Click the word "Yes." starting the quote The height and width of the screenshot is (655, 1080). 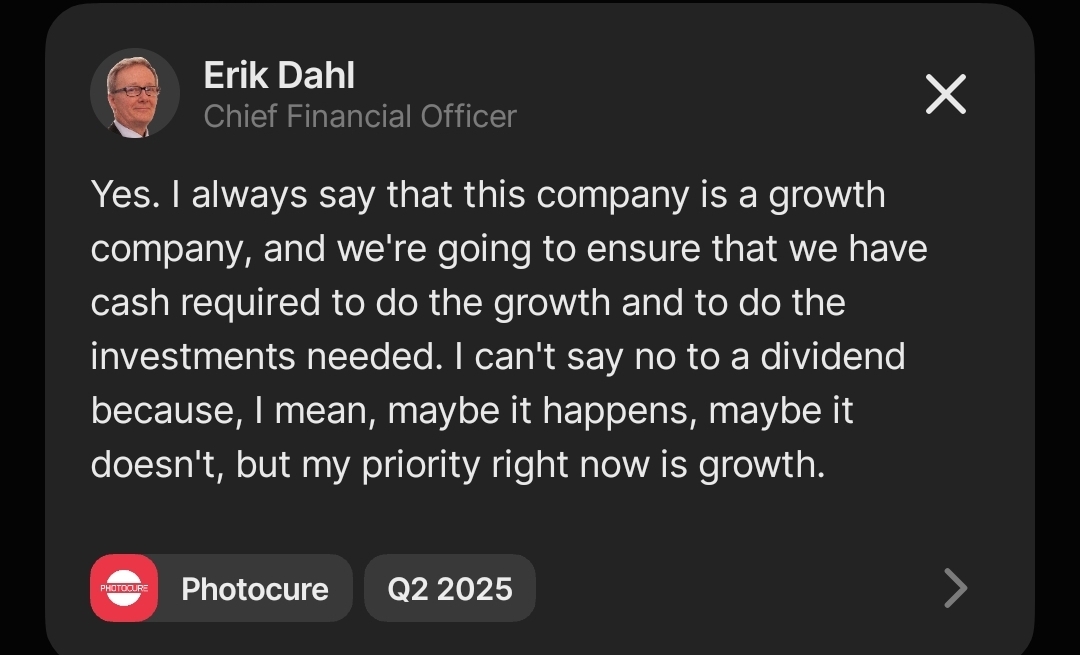coord(124,194)
